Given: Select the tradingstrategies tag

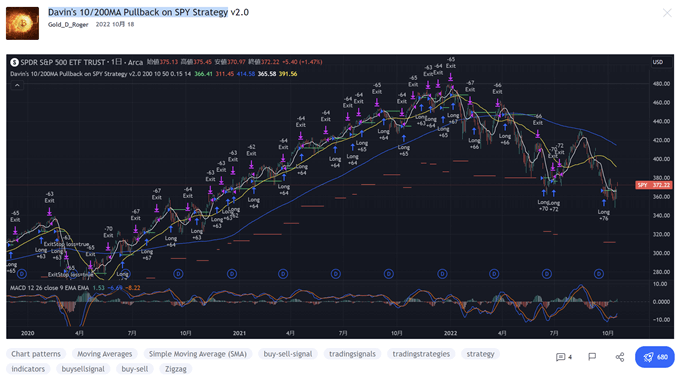Looking at the screenshot, I should click(x=421, y=354).
